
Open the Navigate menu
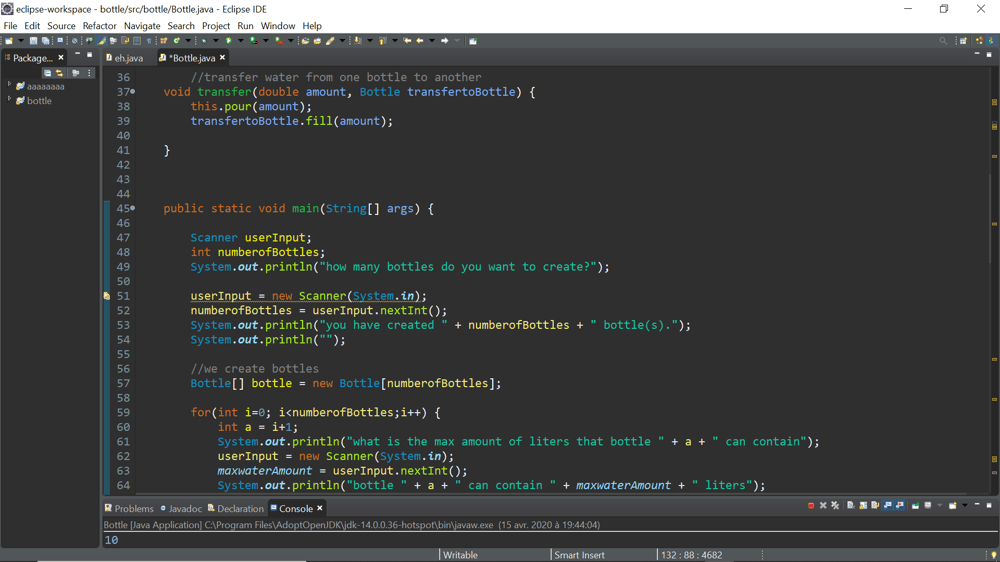click(142, 26)
